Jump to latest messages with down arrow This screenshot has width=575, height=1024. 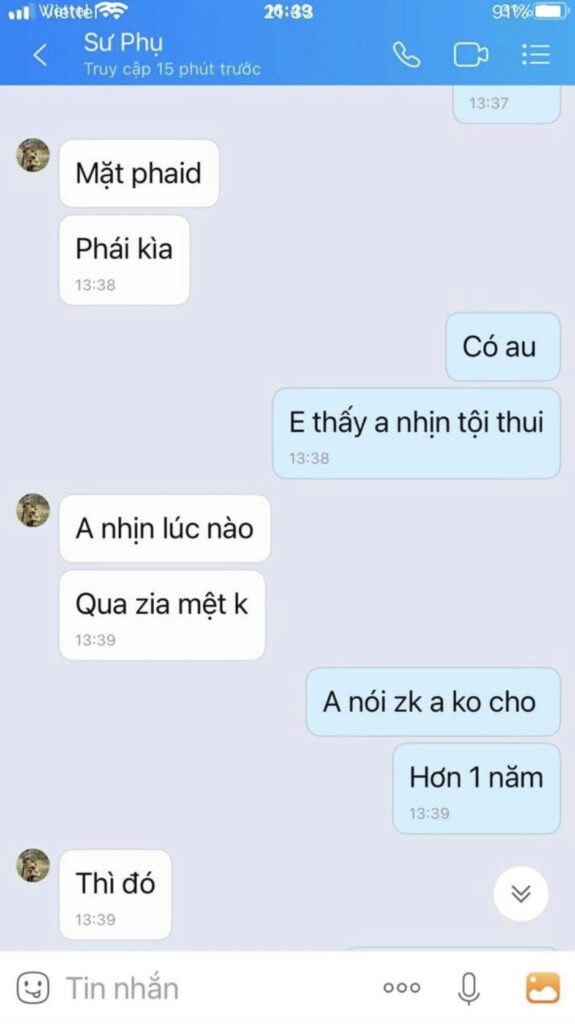coord(521,893)
